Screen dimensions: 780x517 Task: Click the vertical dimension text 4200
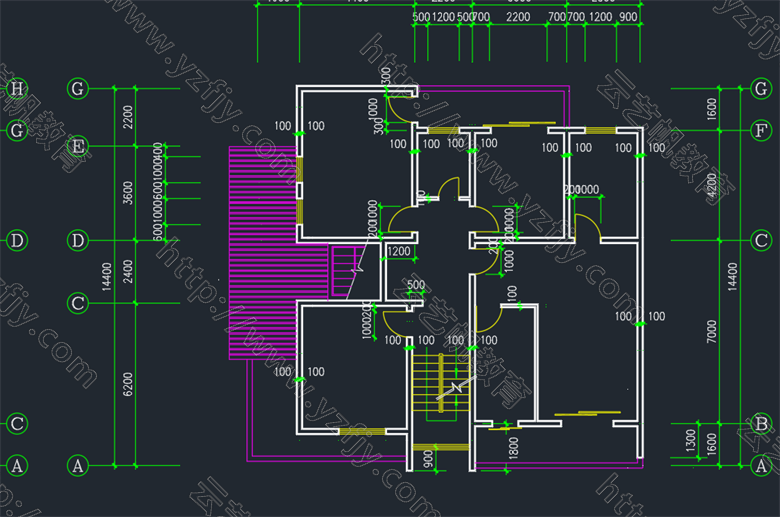point(712,185)
